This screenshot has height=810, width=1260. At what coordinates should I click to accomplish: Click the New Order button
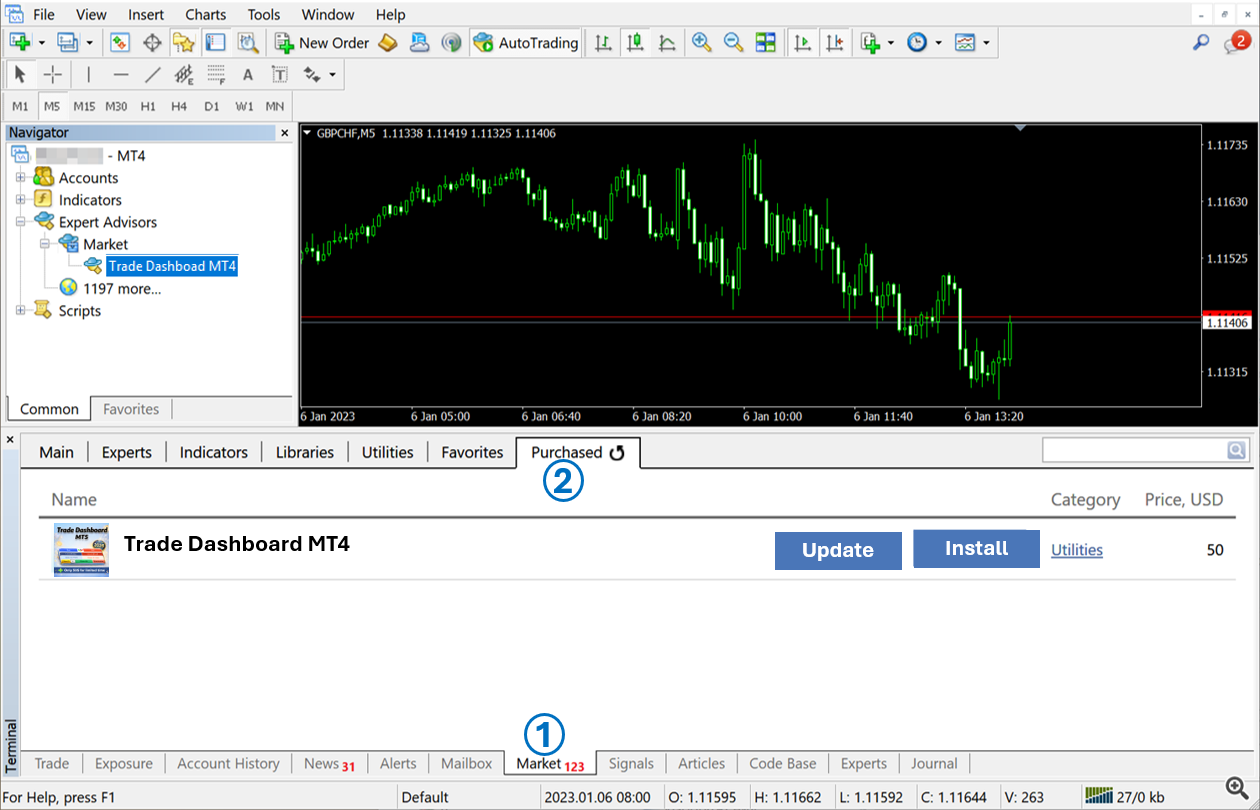322,42
